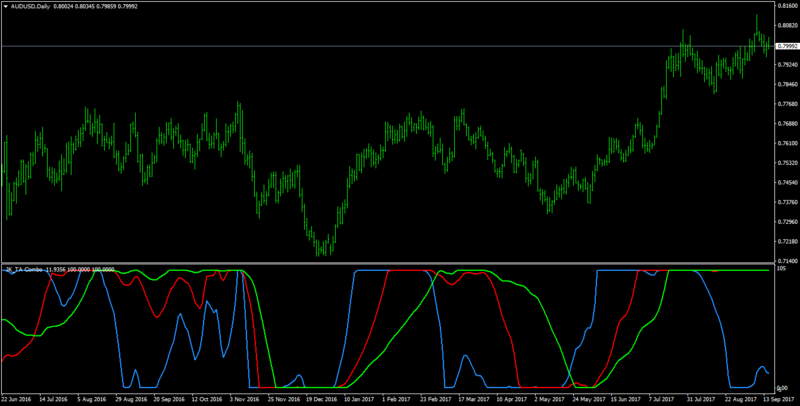Click the 0.74540 price axis label
This screenshot has height=406, width=800.
click(787, 183)
